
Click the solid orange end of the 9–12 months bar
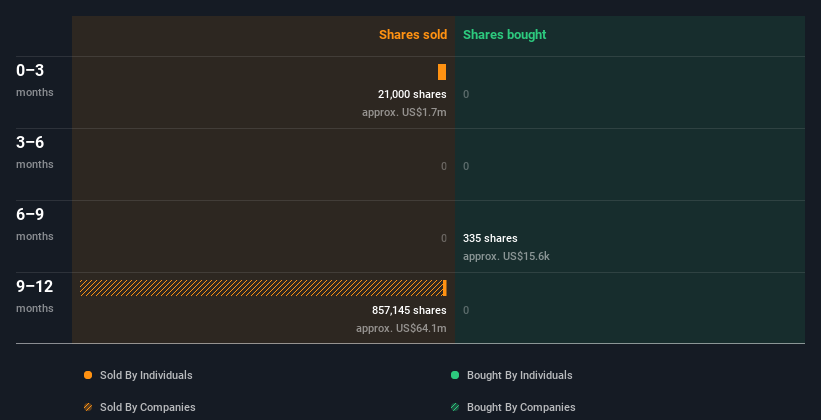pyautogui.click(x=445, y=288)
